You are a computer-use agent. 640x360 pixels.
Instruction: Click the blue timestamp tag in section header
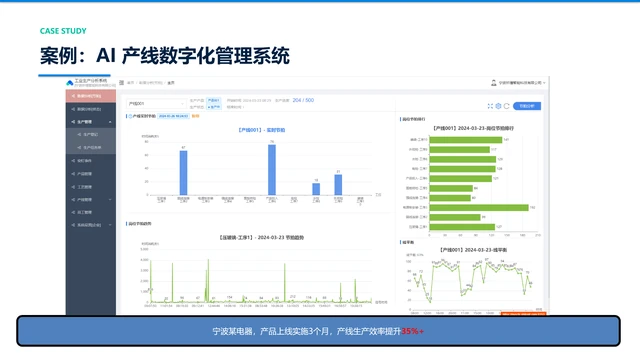173,116
